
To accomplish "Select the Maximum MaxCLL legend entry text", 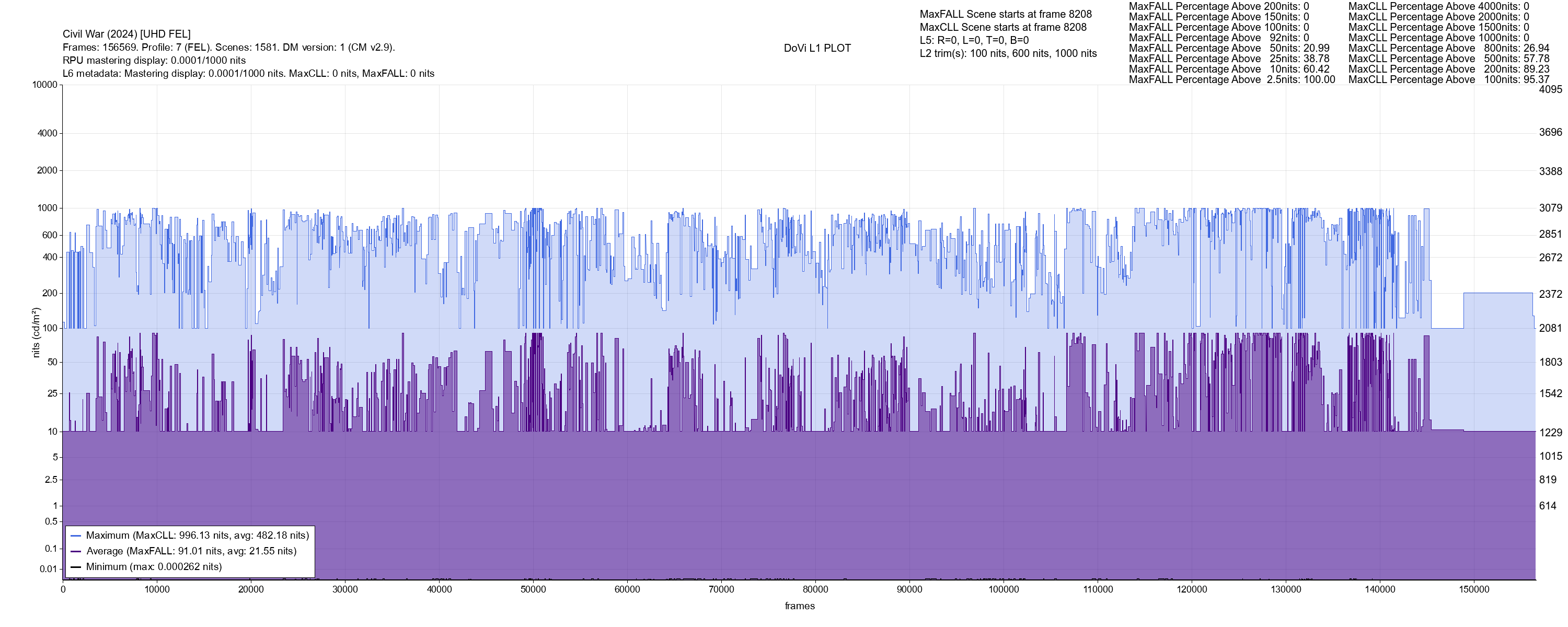I will coord(197,536).
